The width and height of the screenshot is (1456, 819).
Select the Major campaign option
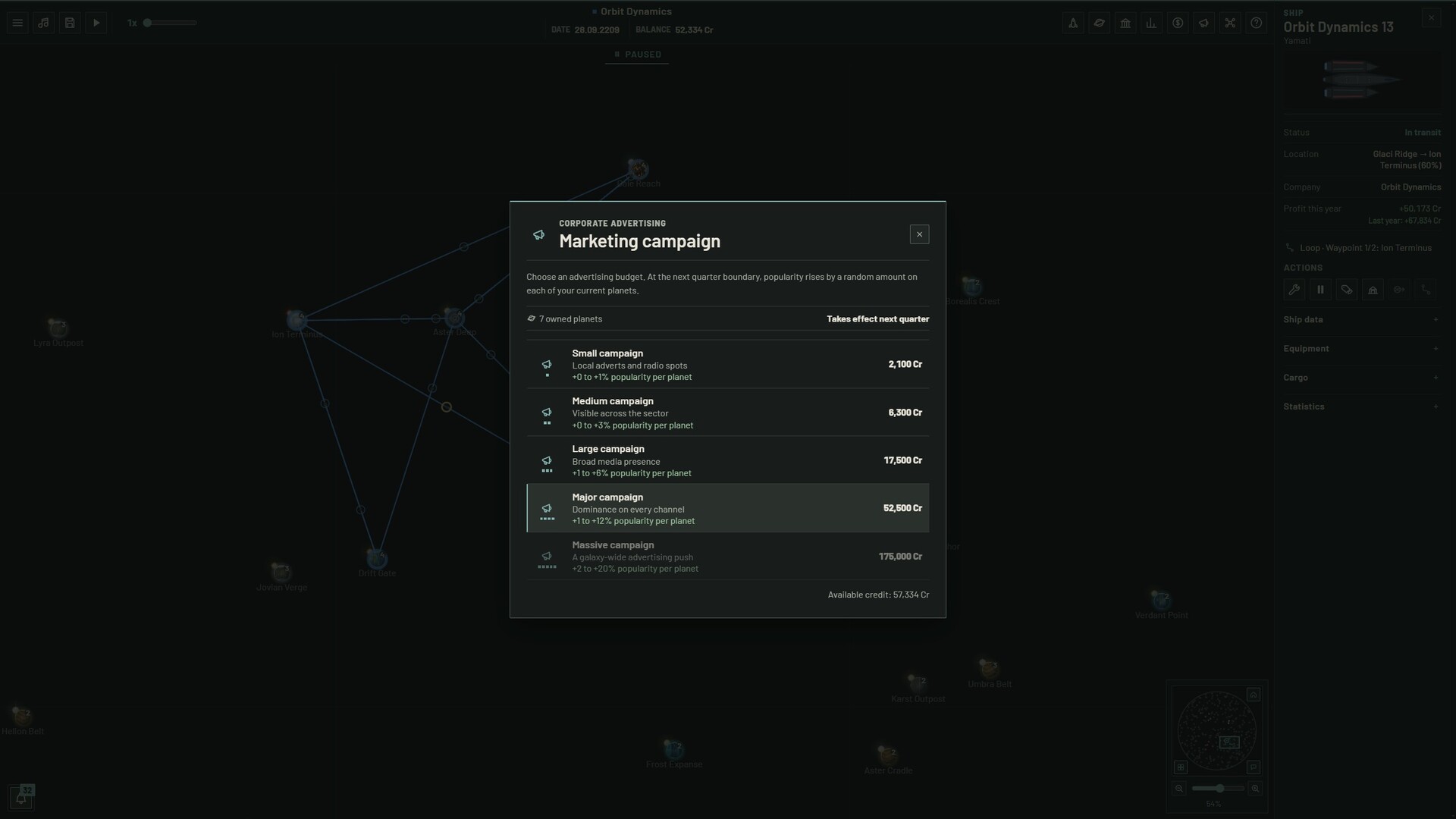tap(727, 508)
